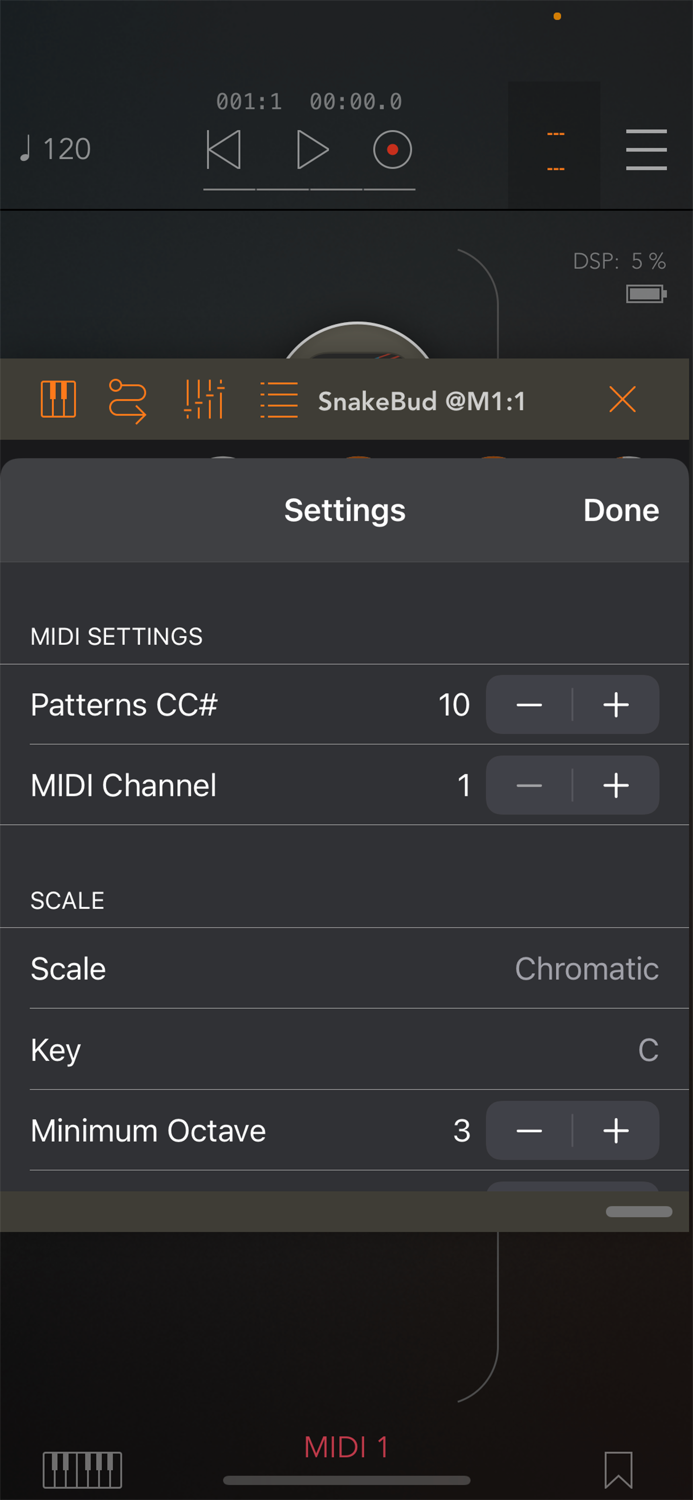Open the snake pattern routing view
693x1500 pixels.
pos(128,398)
